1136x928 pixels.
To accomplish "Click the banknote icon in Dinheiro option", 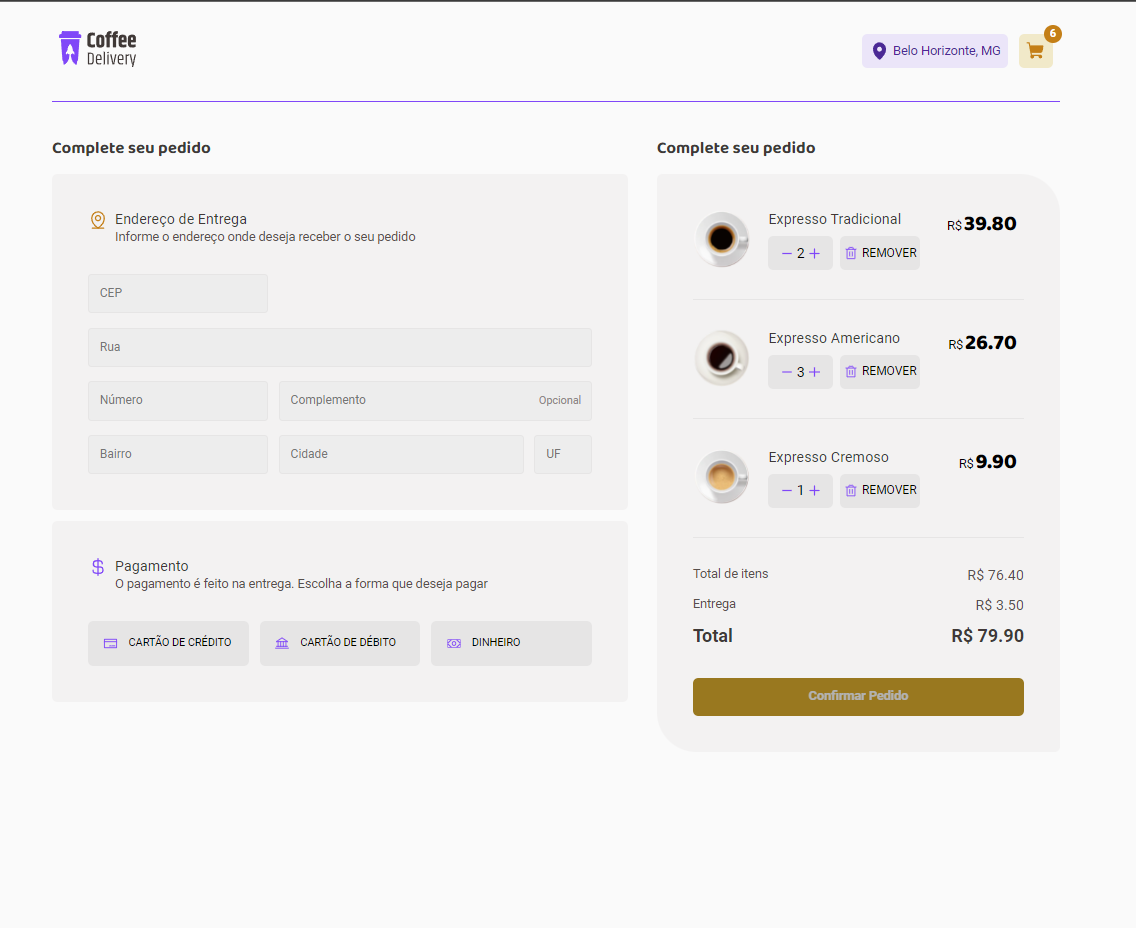I will (x=456, y=643).
